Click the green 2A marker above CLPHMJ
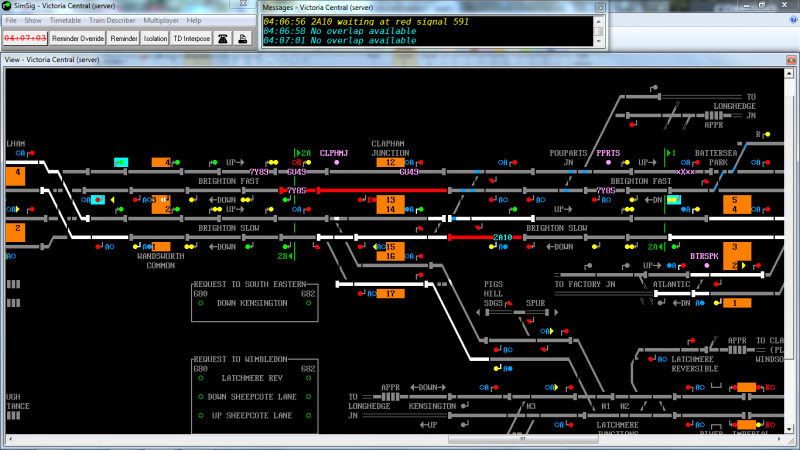800x450 pixels. (x=303, y=153)
